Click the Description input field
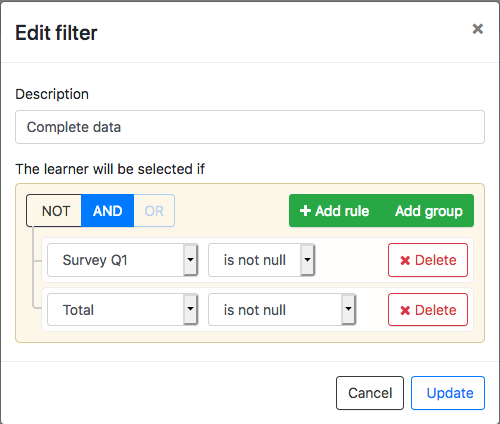 pos(250,127)
